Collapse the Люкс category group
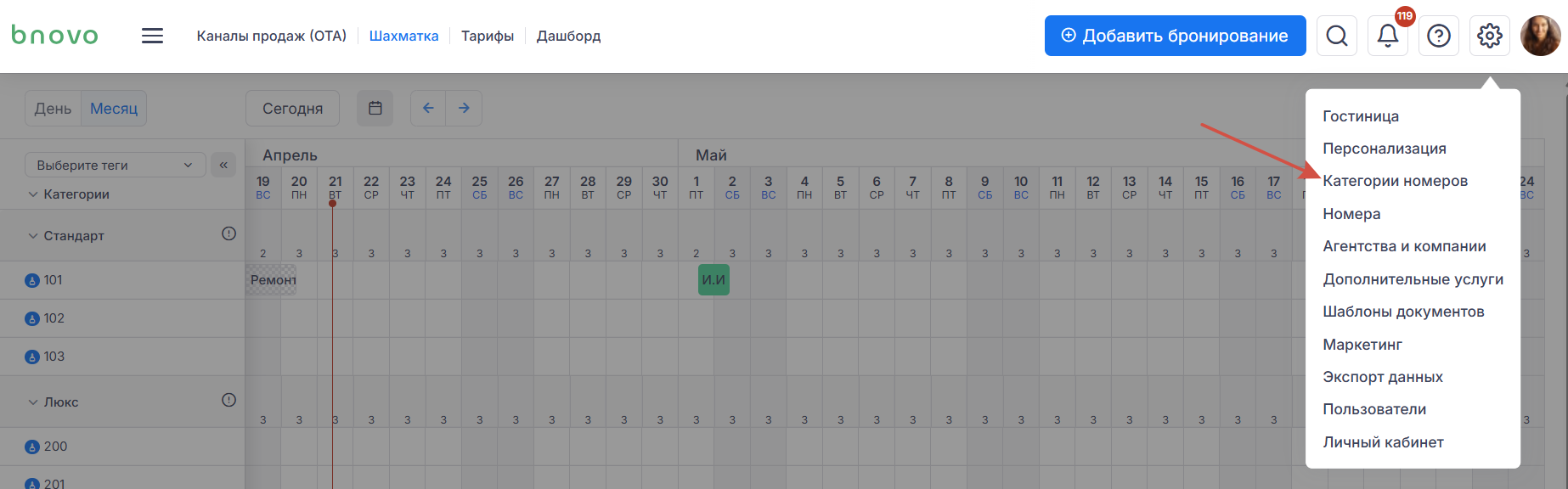This screenshot has height=489, width=1568. pos(33,402)
